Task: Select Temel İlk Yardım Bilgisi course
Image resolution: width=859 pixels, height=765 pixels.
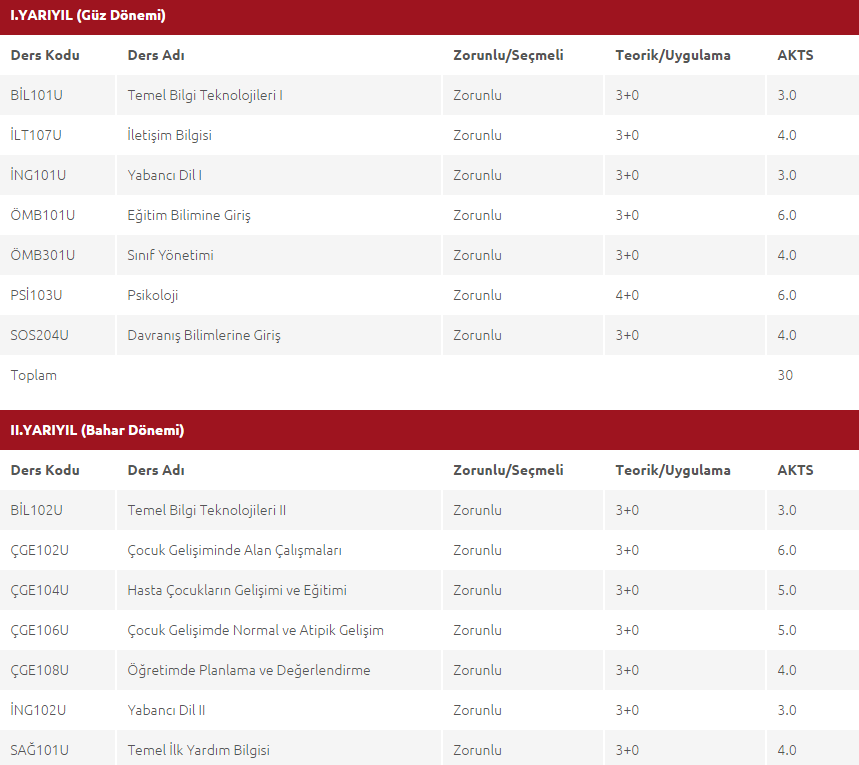Action: coord(198,750)
